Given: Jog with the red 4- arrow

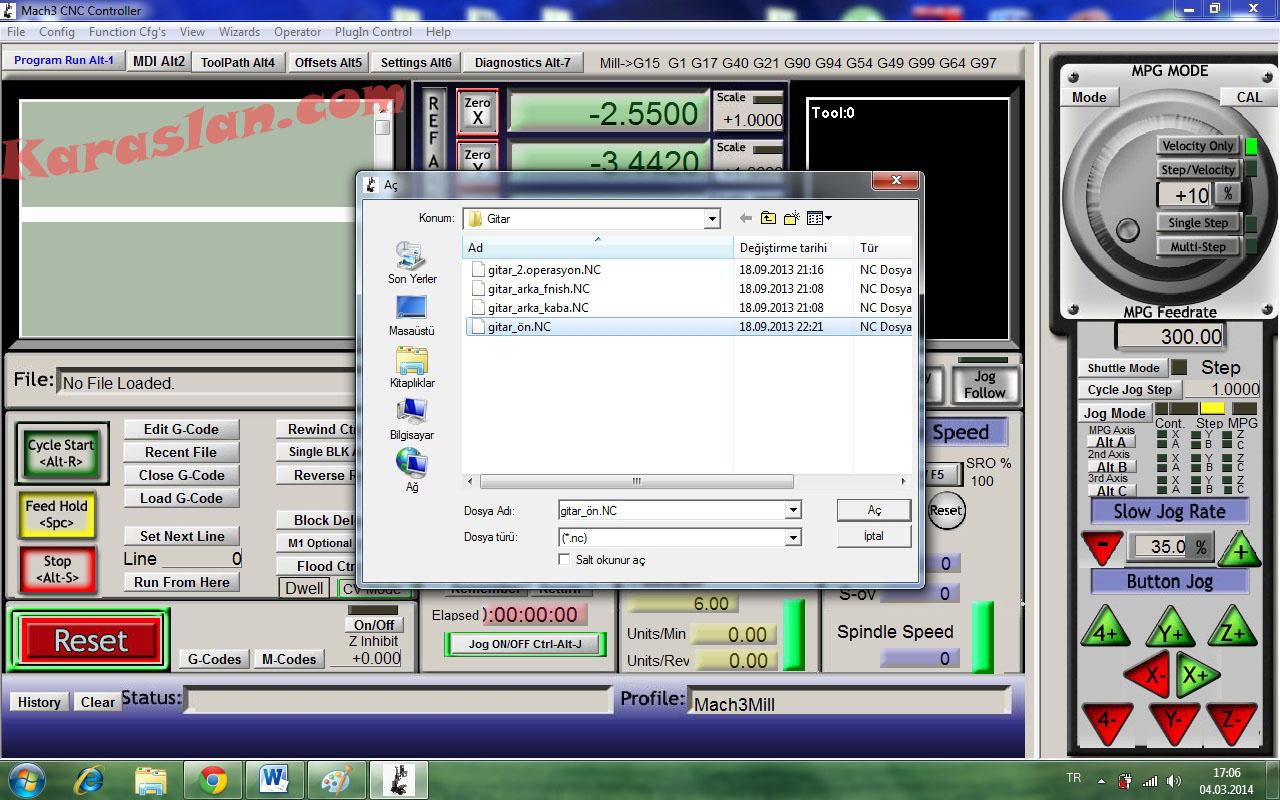Looking at the screenshot, I should tap(1107, 723).
